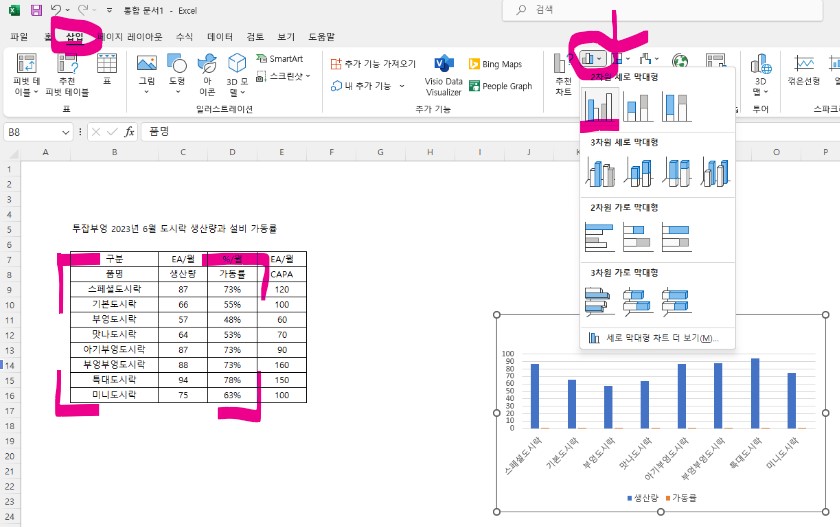
Task: Open the 파일 menu tab
Action: point(19,36)
